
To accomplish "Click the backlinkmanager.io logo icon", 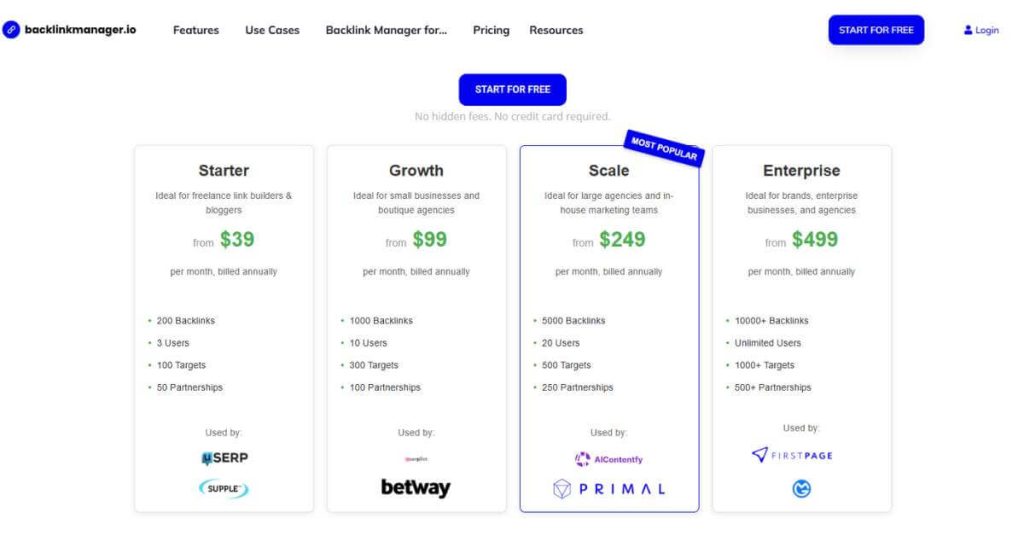I will tap(11, 30).
